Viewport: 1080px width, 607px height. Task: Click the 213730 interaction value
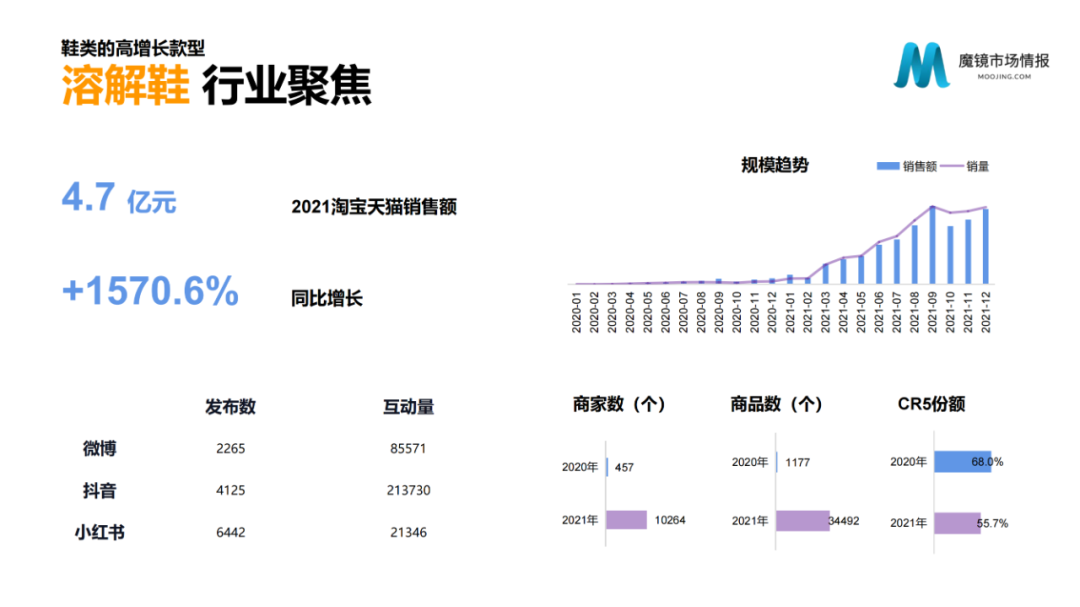point(408,491)
